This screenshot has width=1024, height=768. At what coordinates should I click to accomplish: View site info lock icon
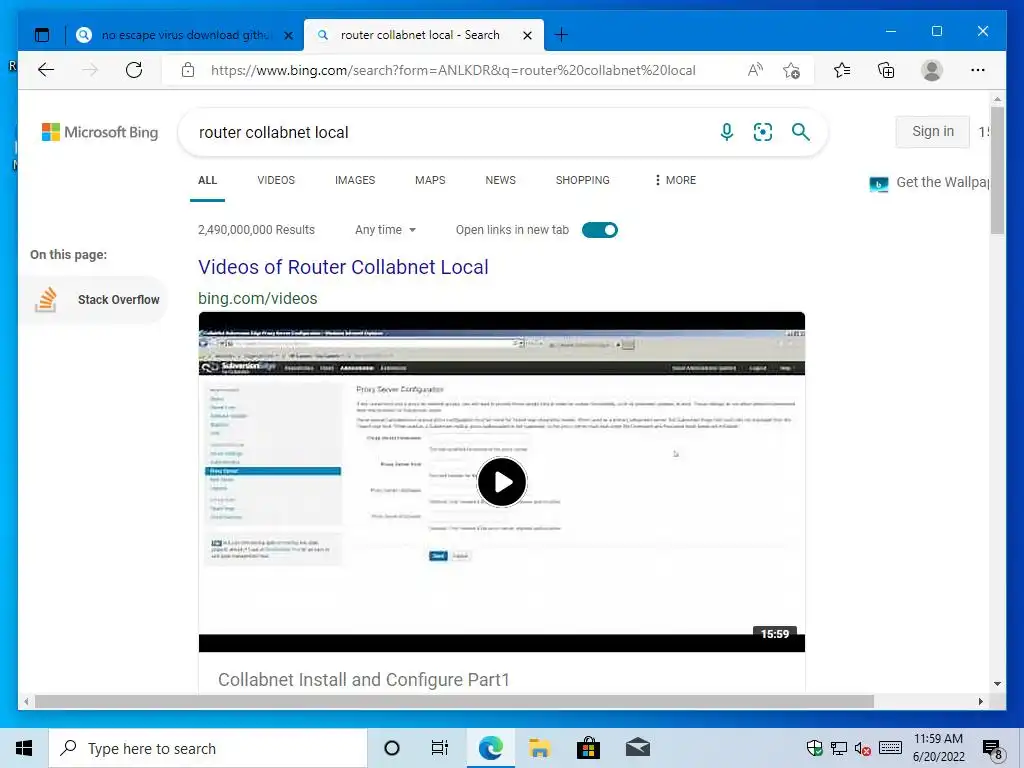tap(188, 70)
